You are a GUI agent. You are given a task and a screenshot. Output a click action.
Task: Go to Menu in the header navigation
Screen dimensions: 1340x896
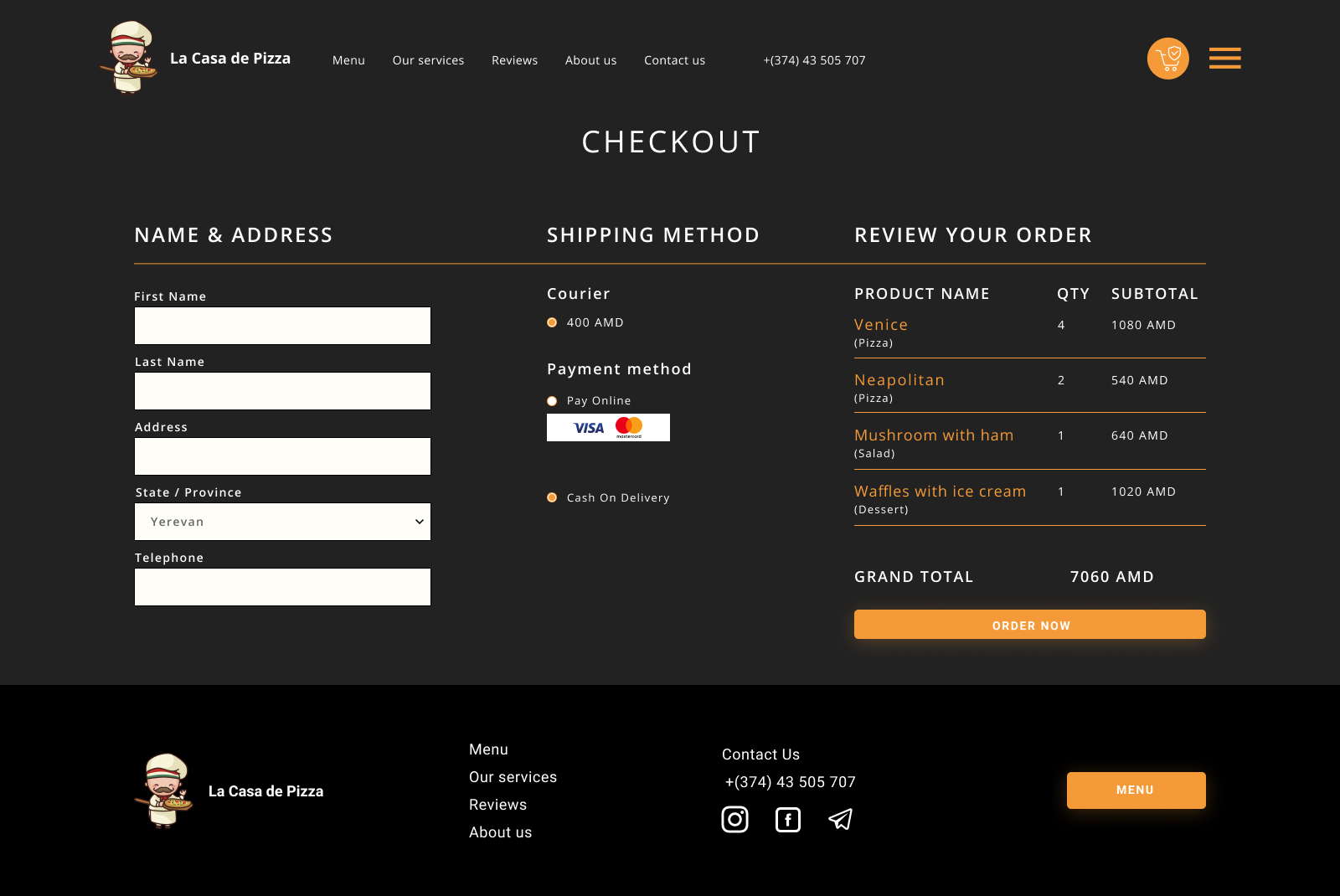(x=348, y=60)
